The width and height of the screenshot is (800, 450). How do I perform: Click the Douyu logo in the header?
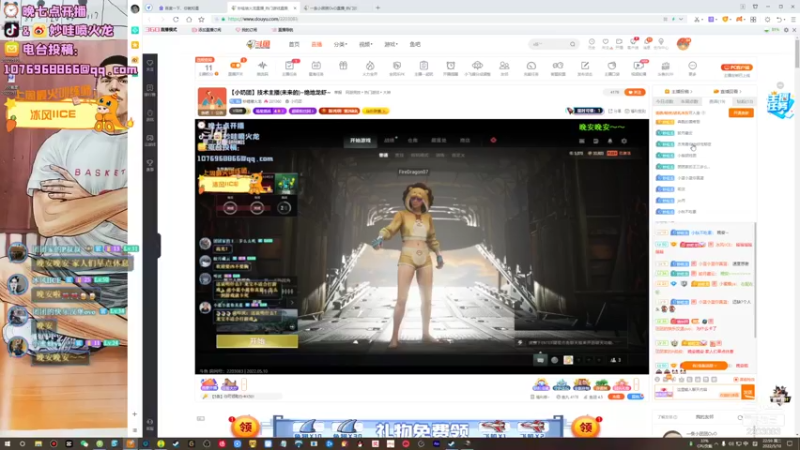point(259,44)
